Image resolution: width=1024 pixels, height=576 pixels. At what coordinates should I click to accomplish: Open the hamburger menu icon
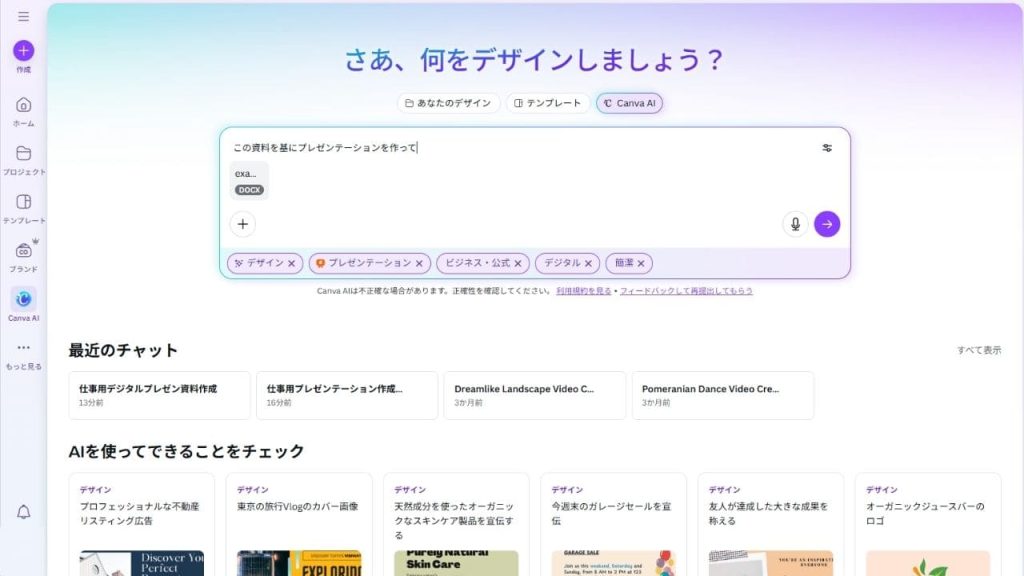click(23, 17)
